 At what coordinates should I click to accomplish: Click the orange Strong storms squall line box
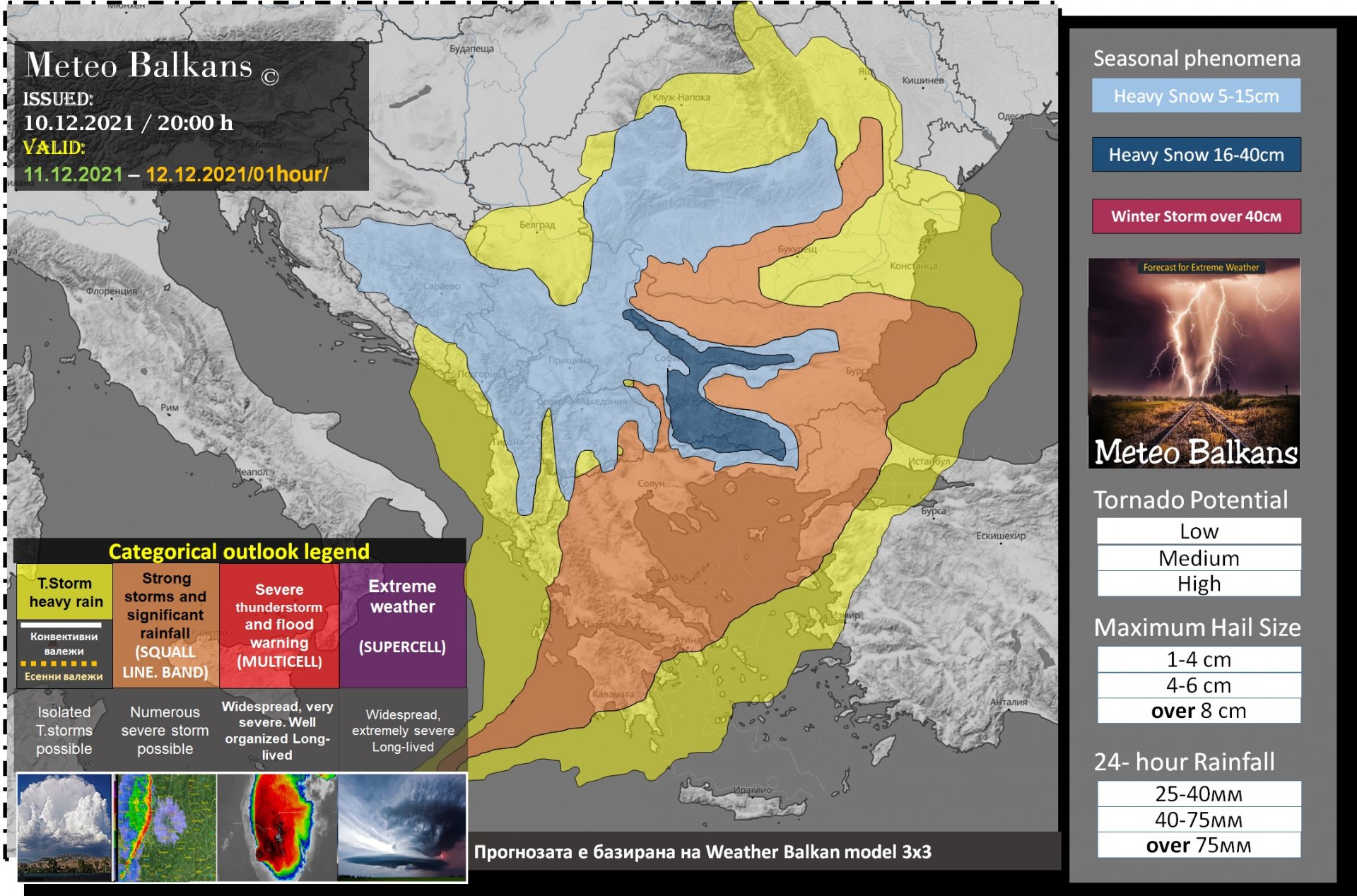pyautogui.click(x=166, y=625)
